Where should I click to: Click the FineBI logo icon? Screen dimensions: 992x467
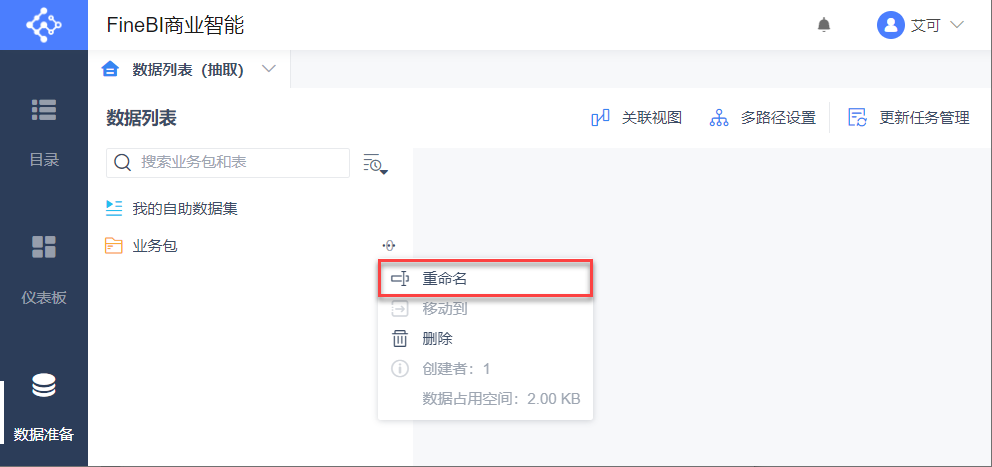tap(43, 25)
